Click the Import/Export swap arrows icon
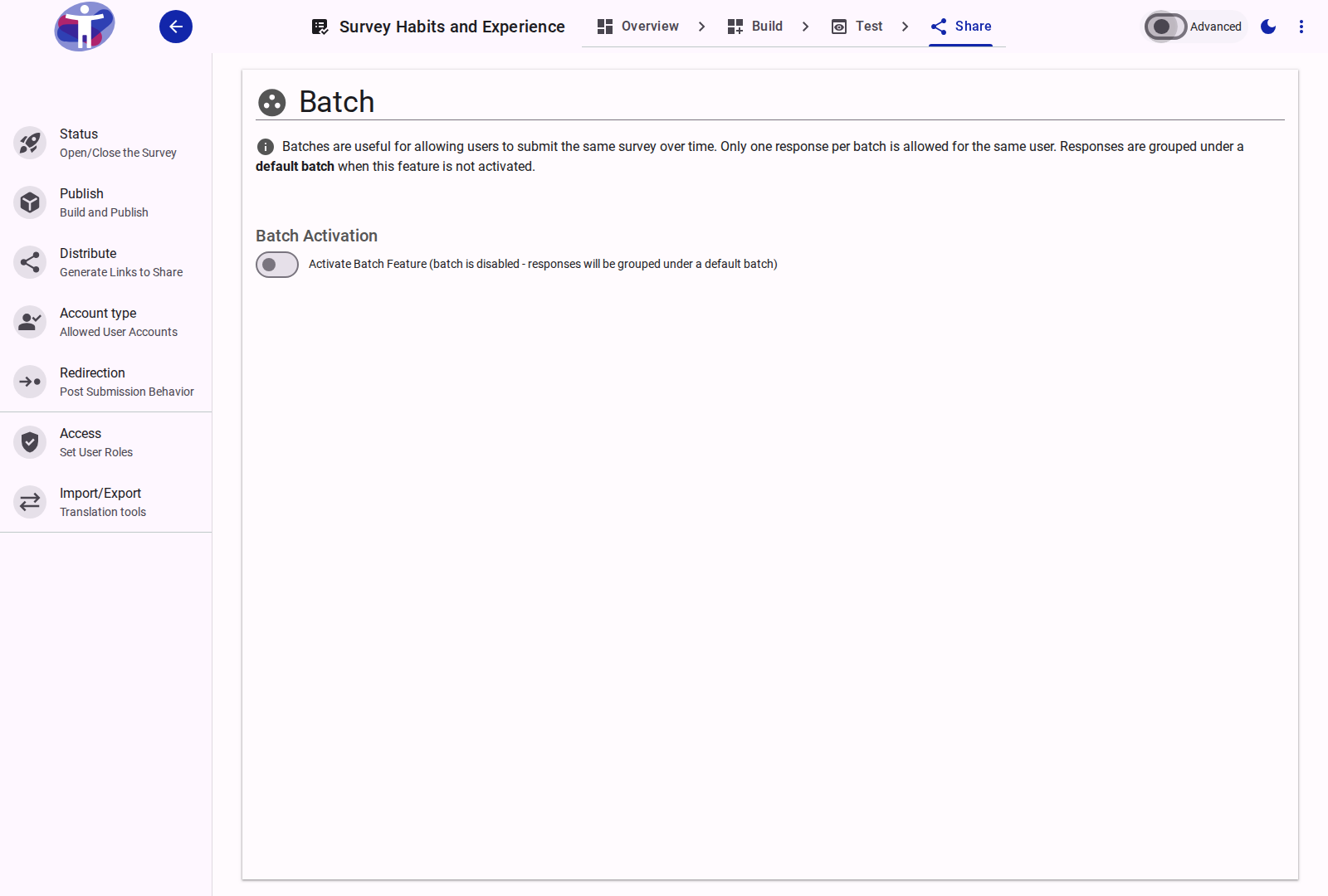The height and width of the screenshot is (896, 1328). pos(30,502)
